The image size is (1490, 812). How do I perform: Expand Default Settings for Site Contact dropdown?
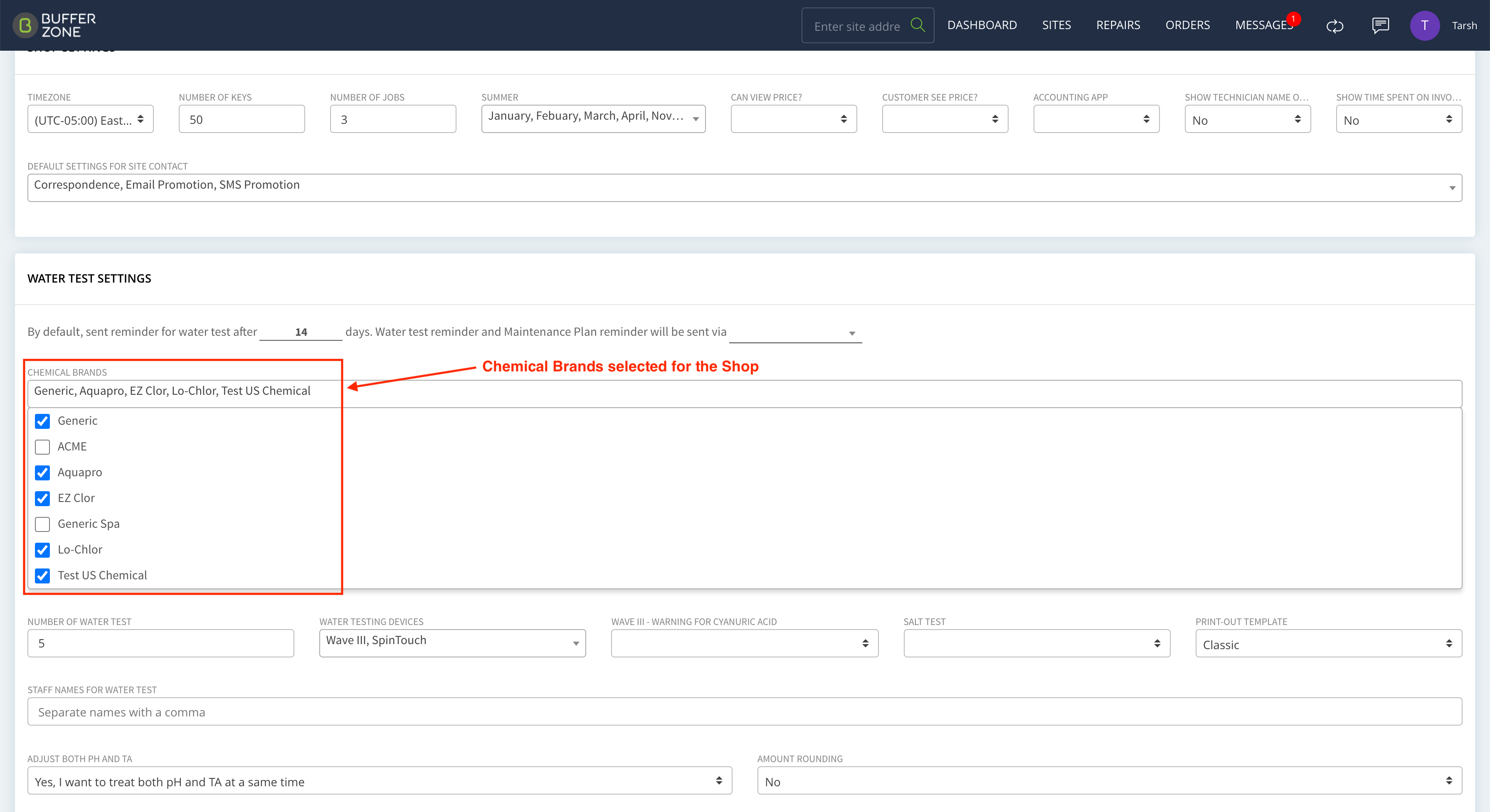(745, 188)
